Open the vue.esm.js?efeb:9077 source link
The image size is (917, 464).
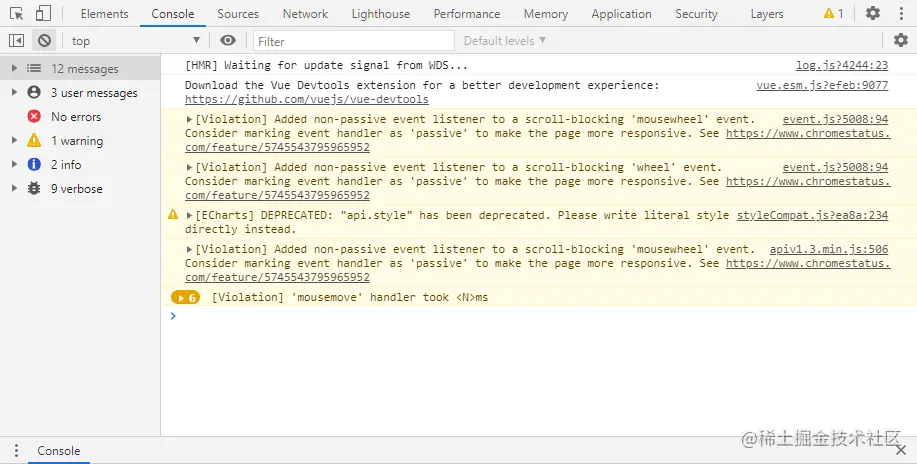[x=822, y=85]
